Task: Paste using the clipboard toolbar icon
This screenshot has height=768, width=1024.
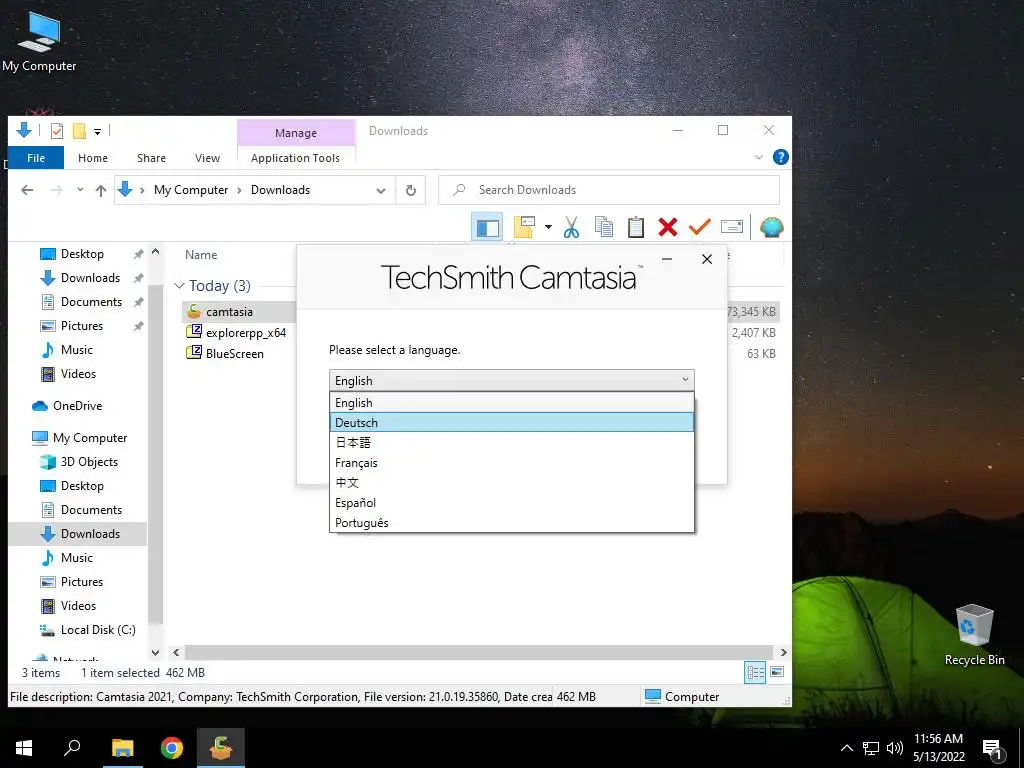Action: click(635, 227)
